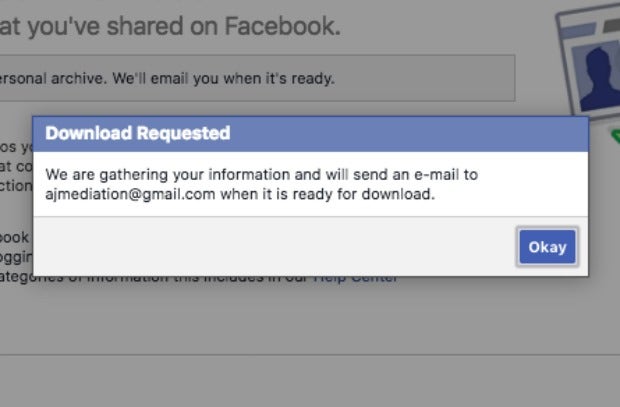Click the Download Requested dialog title bar
The width and height of the screenshot is (620, 407).
point(310,134)
